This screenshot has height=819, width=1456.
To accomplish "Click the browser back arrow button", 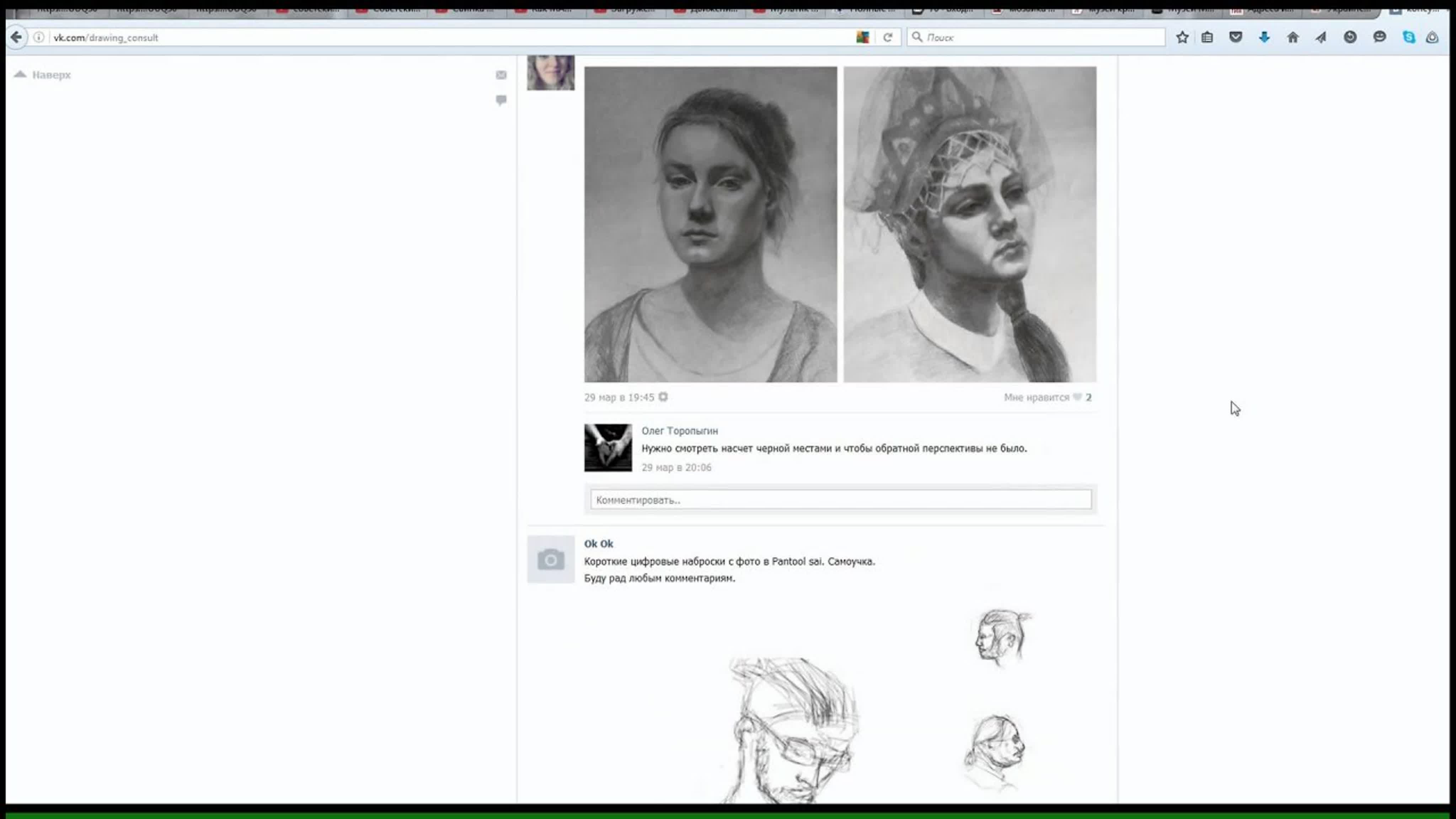I will [16, 37].
